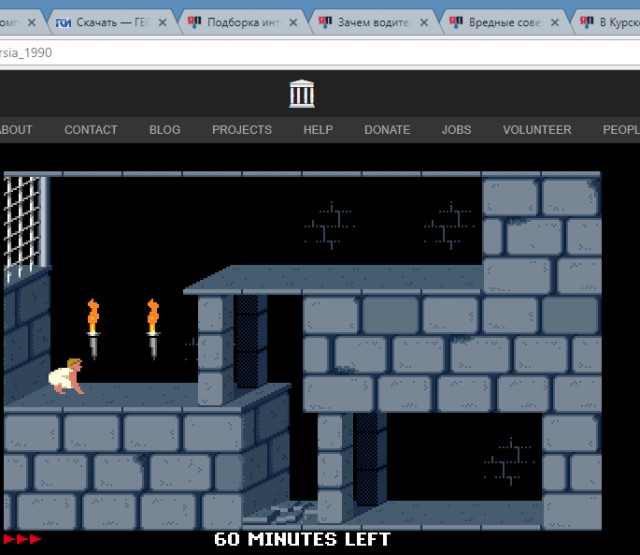Screen dimensions: 640x555
Task: Switch to the 'Зачем водите' tab
Action: tap(375, 22)
